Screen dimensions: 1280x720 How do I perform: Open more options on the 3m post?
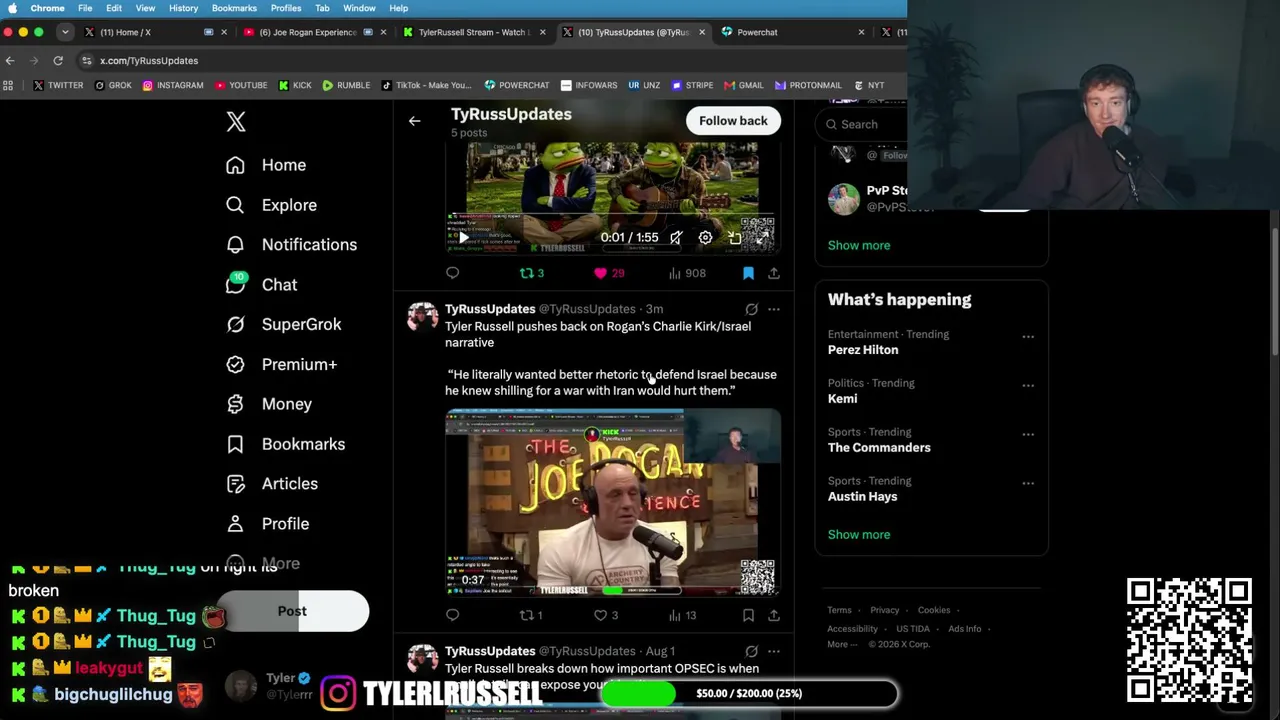point(773,310)
